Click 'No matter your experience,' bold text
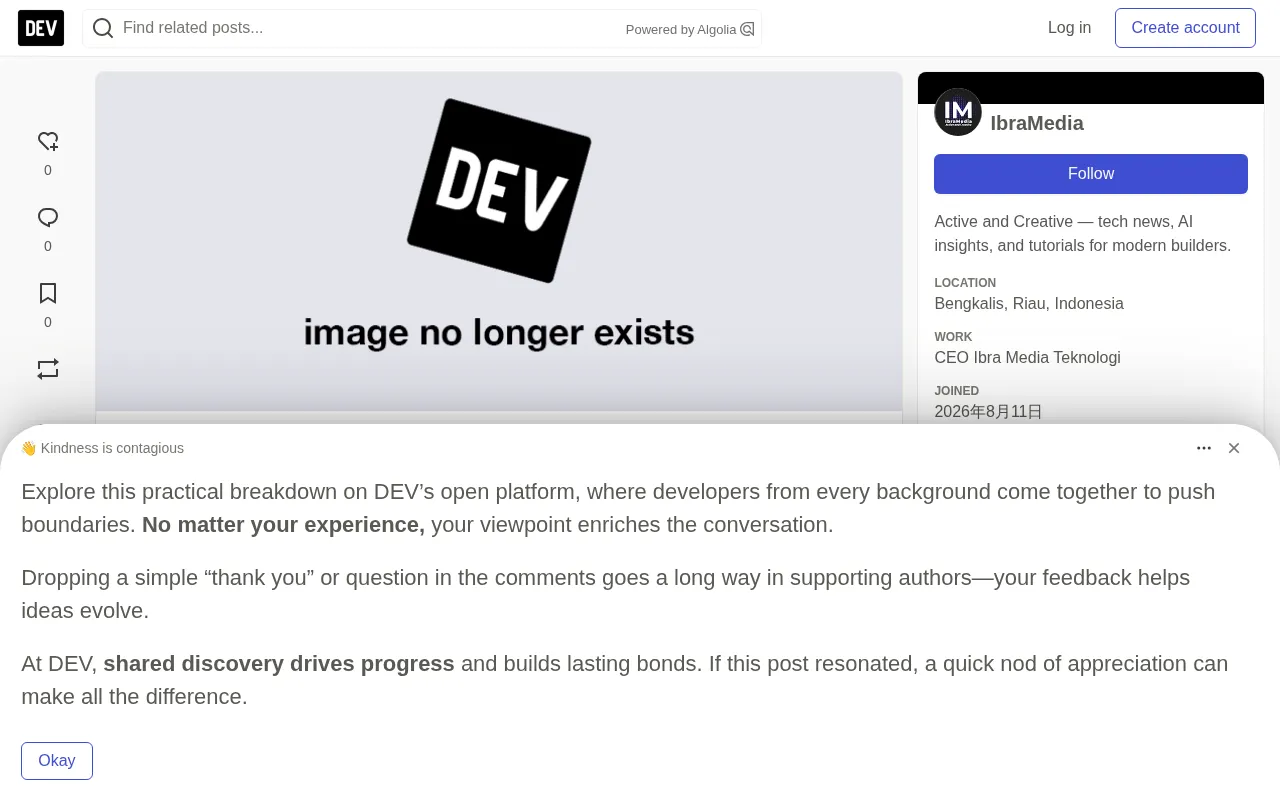This screenshot has width=1280, height=800. click(x=283, y=525)
